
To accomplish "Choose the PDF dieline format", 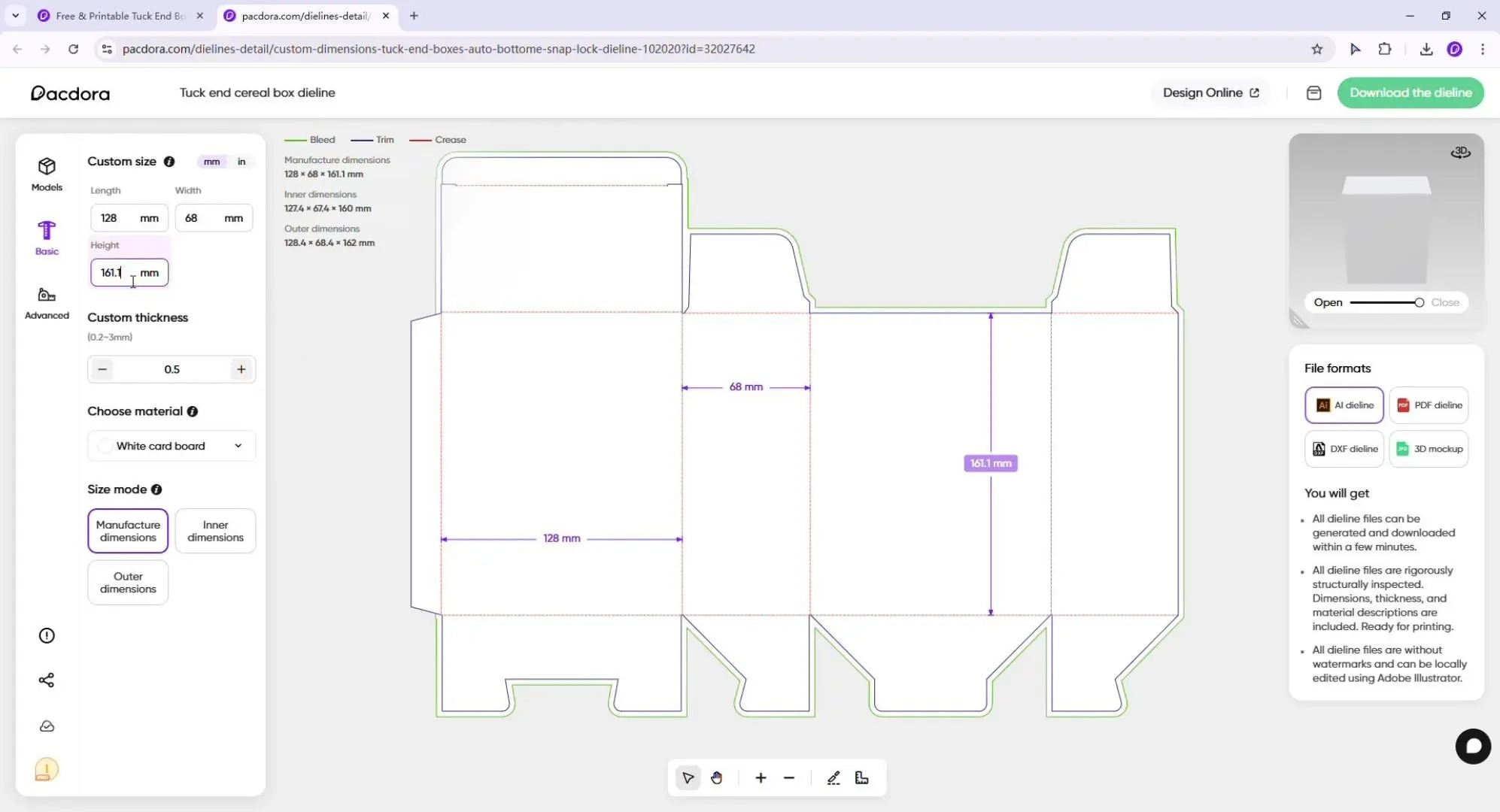I will pyautogui.click(x=1429, y=405).
